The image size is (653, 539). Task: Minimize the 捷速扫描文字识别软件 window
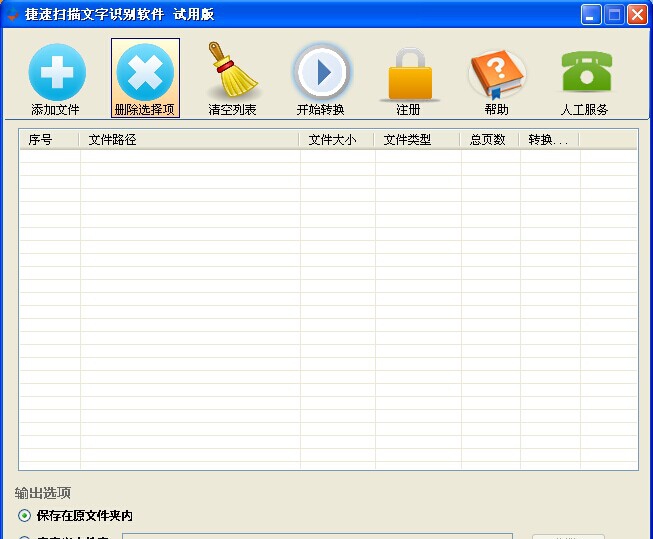point(591,15)
